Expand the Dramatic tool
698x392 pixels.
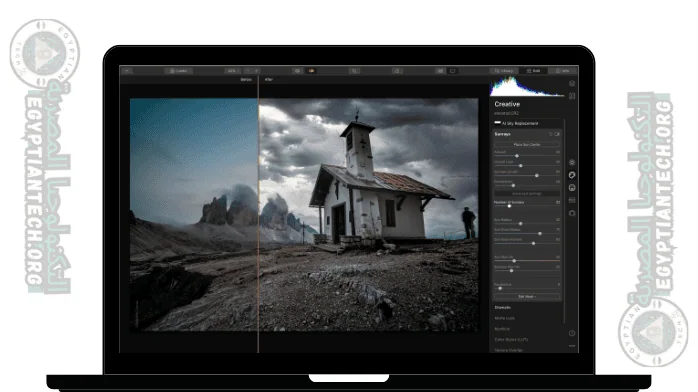coord(503,307)
